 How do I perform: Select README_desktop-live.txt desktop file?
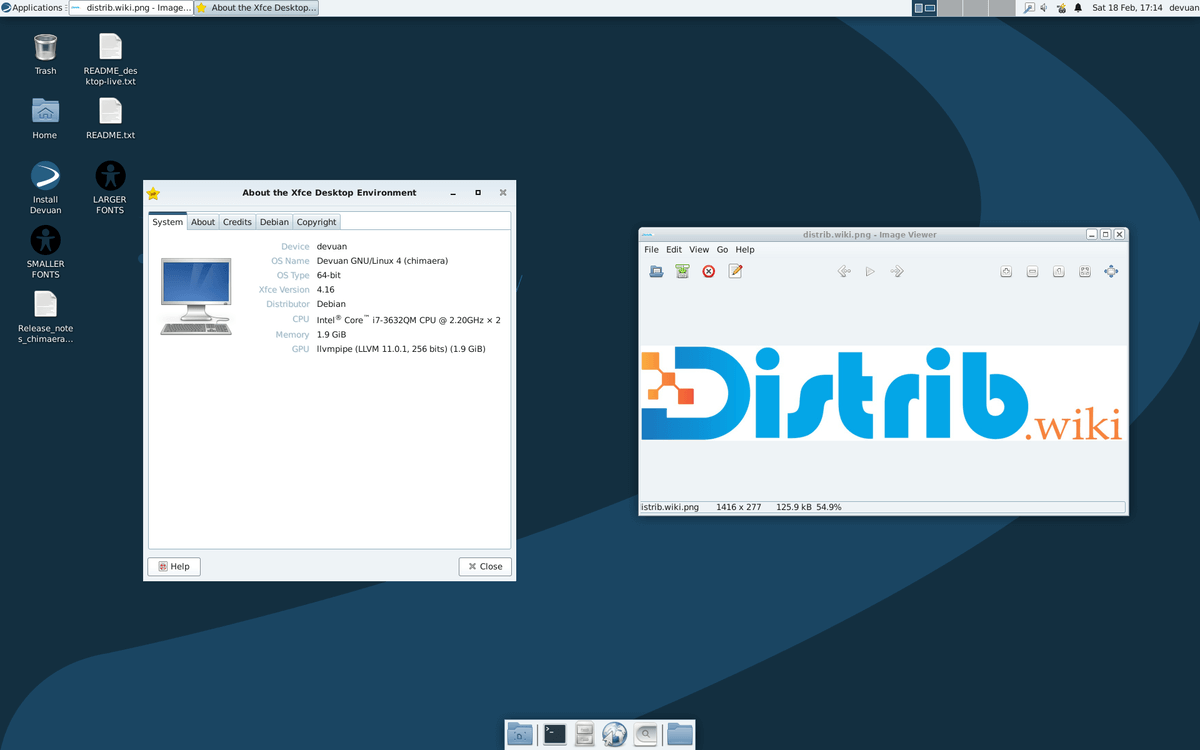click(110, 59)
